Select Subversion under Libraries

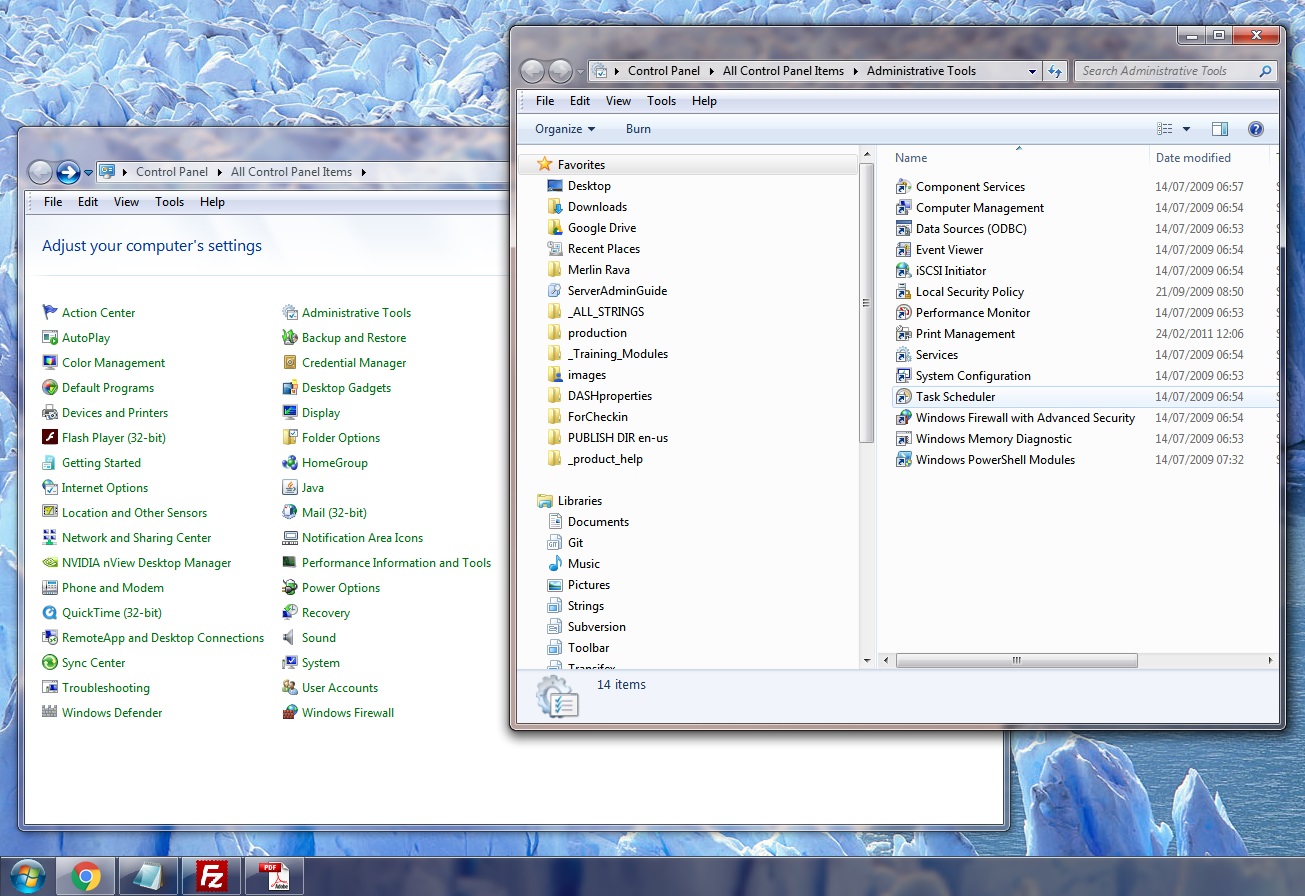[596, 627]
